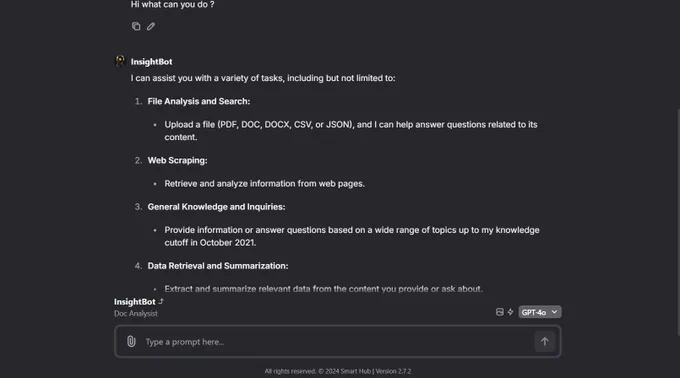Click the InsightBot avatar icon
Viewport: 680px width, 378px height.
coord(120,61)
